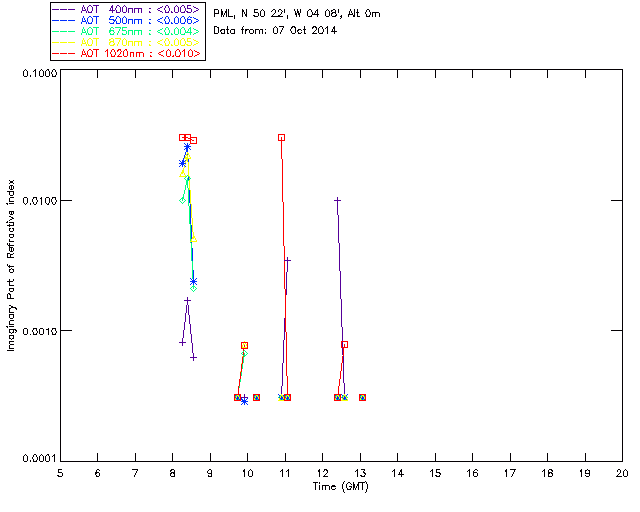Click the 0.1000 y-axis tick label
Viewport: 640px width, 512px height.
pyautogui.click(x=40, y=73)
